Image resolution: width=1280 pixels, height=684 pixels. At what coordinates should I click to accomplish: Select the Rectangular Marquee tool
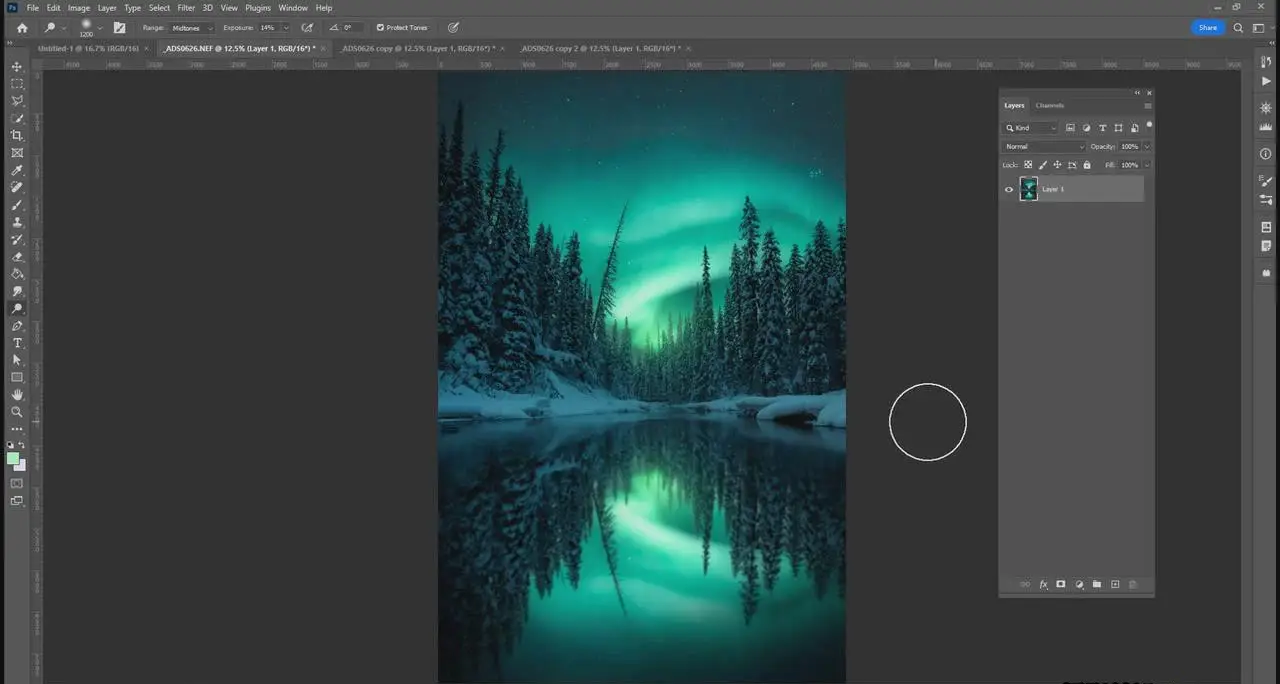(x=17, y=83)
